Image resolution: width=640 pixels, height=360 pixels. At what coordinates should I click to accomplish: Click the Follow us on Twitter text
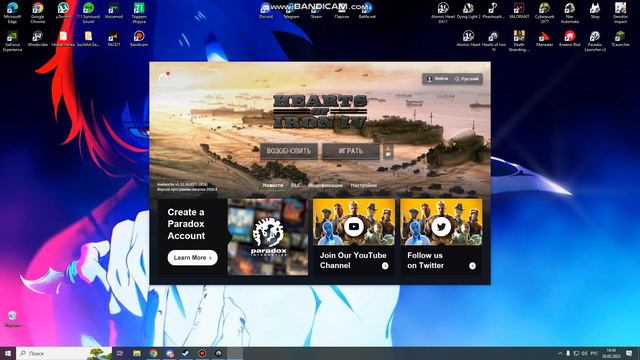(425, 260)
